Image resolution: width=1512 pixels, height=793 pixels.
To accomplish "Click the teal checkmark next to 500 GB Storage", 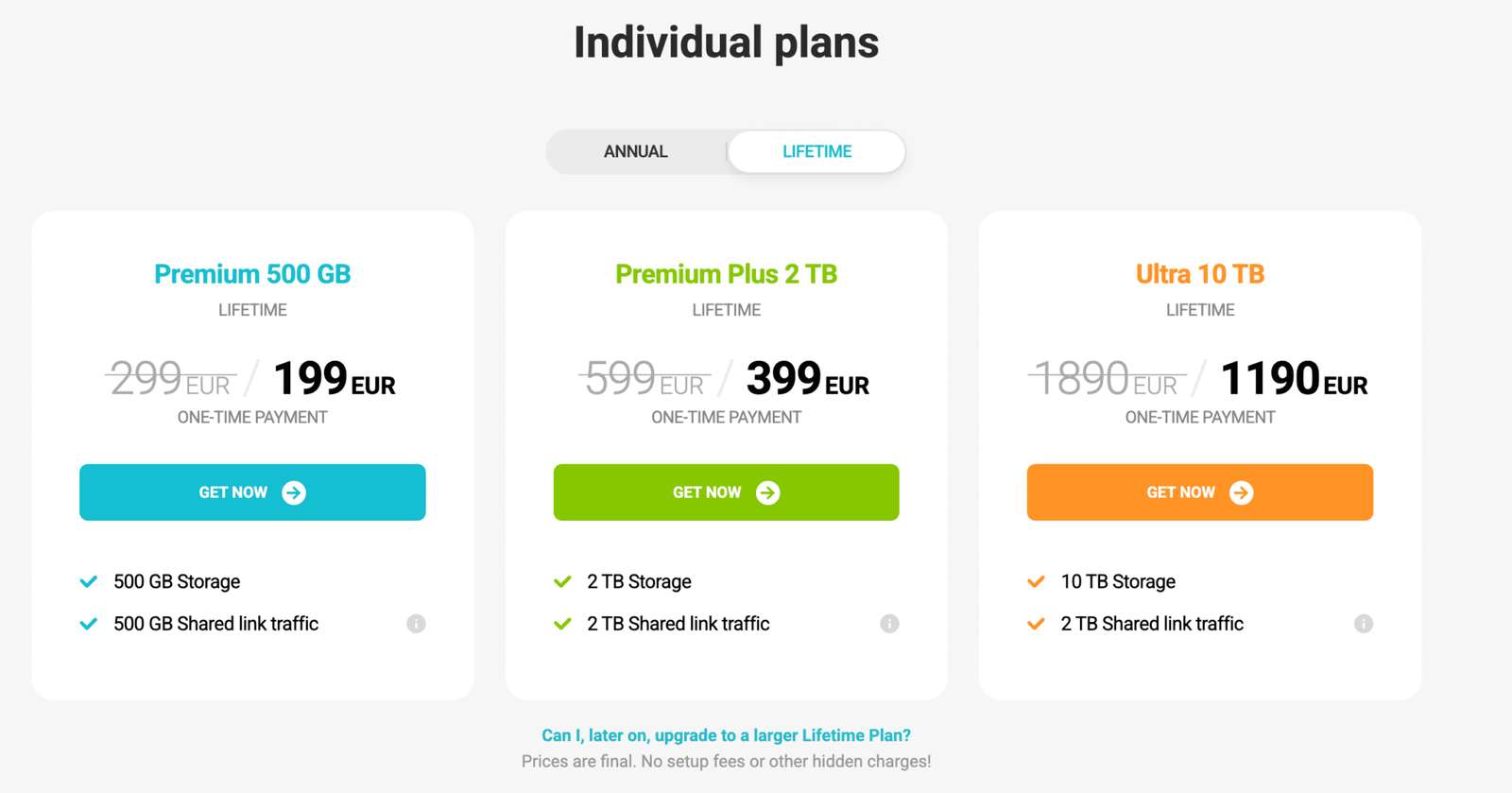I will [89, 580].
